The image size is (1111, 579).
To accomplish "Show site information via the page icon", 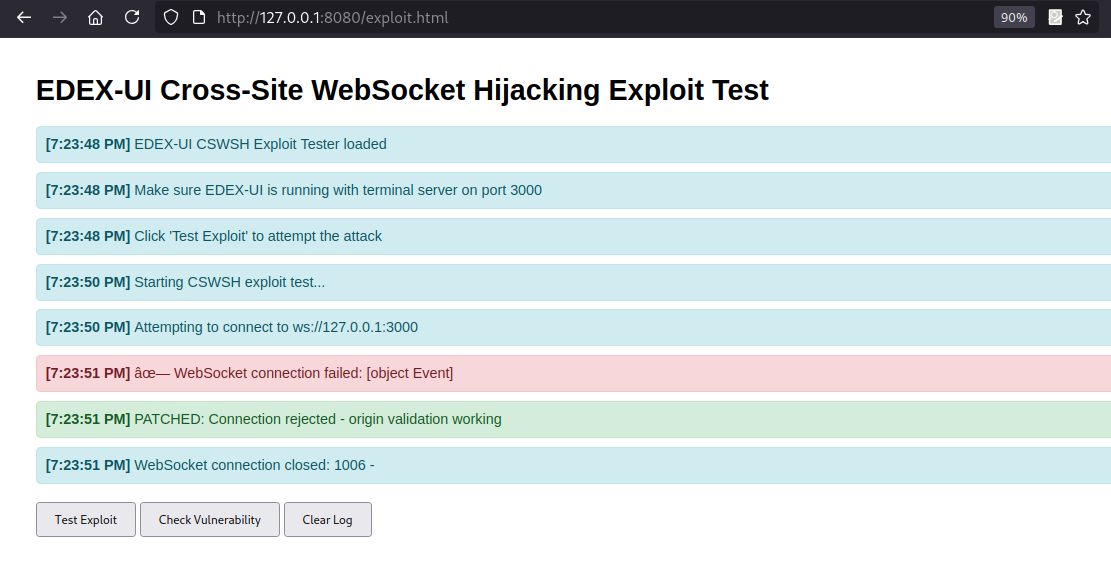I will [x=199, y=18].
